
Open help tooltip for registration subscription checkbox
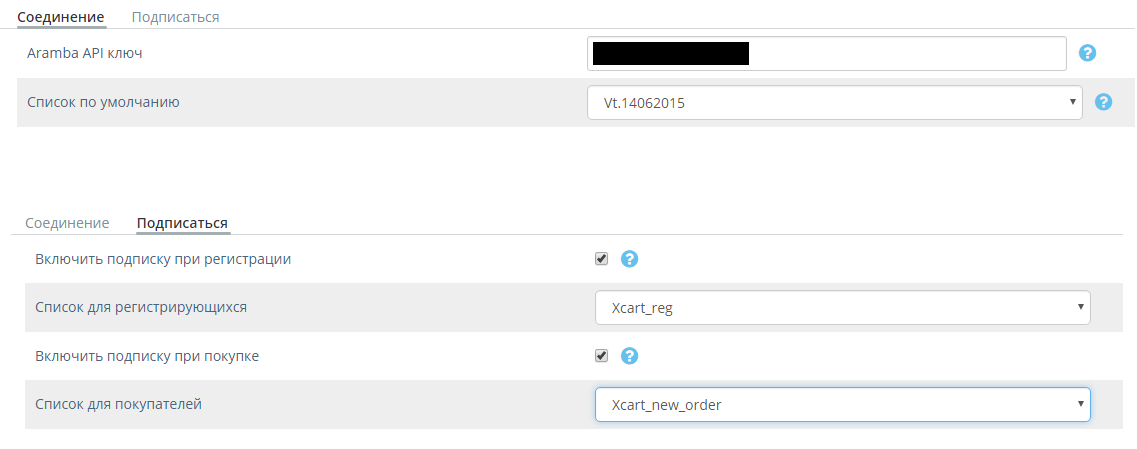pos(629,259)
